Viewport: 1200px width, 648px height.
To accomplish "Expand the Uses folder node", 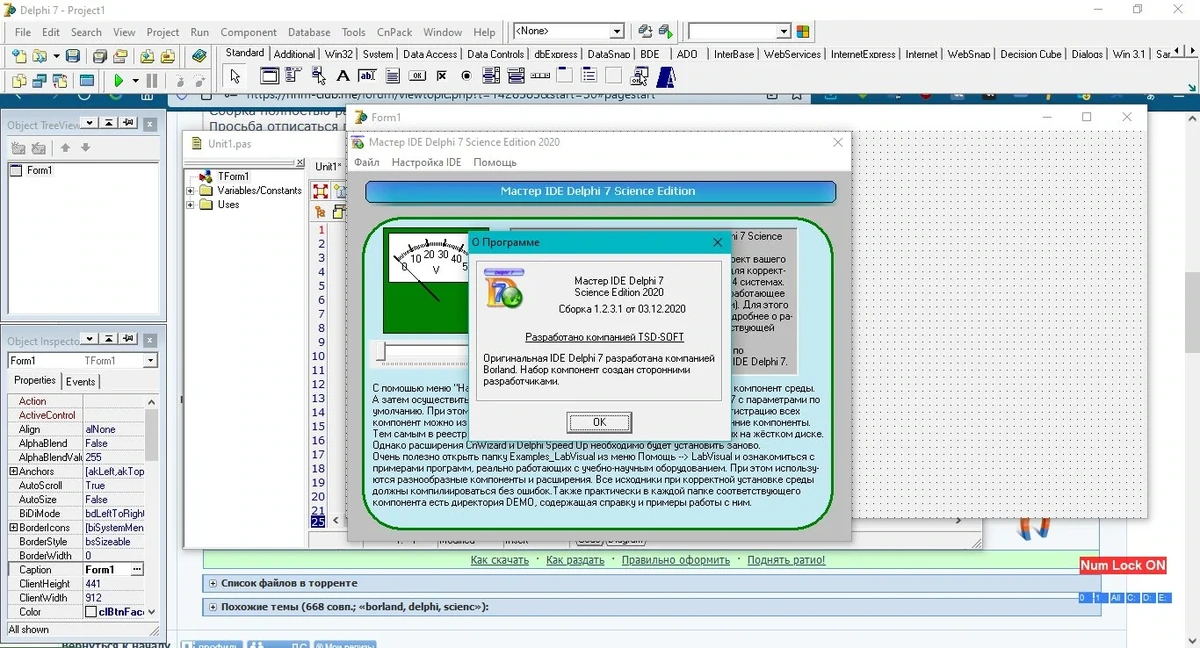I will pyautogui.click(x=190, y=204).
